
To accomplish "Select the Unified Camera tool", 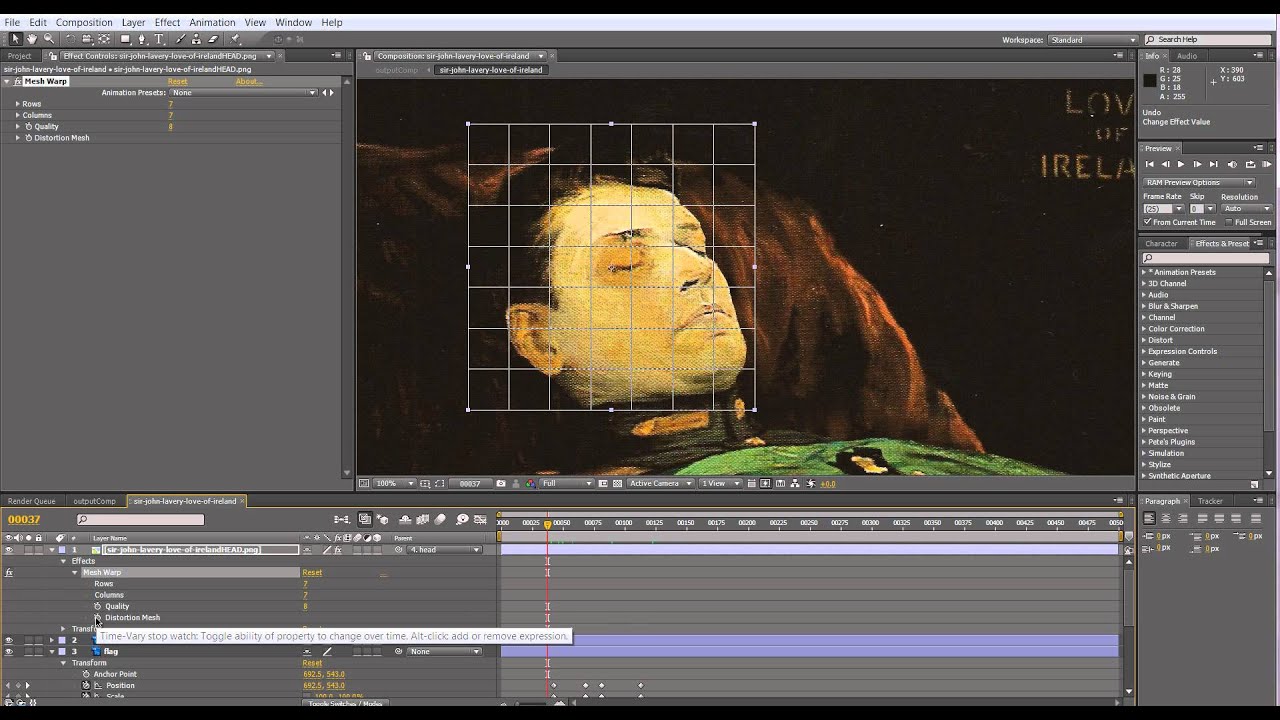I will (x=88, y=39).
